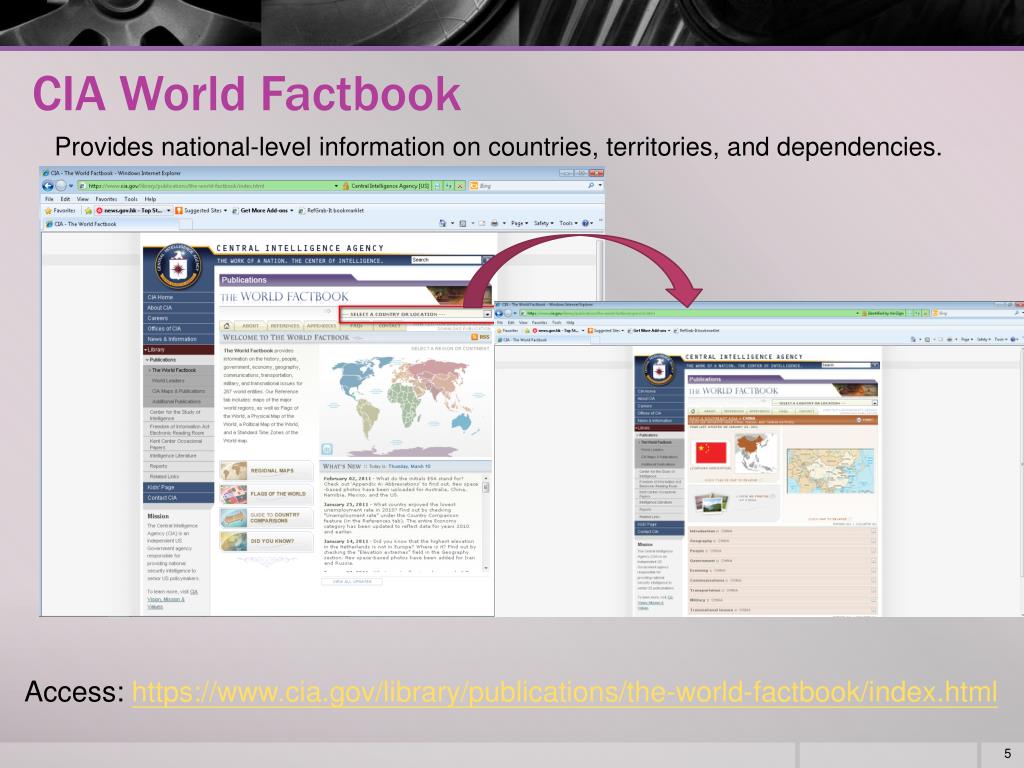Select The World Factbook sidebar item
This screenshot has width=1024, height=768.
[x=178, y=370]
